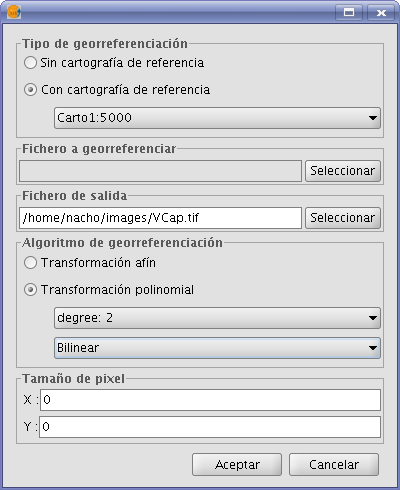Viewport: 400px width, 490px height.
Task: Click Seleccionar for Fichero de salida
Action: pos(343,218)
